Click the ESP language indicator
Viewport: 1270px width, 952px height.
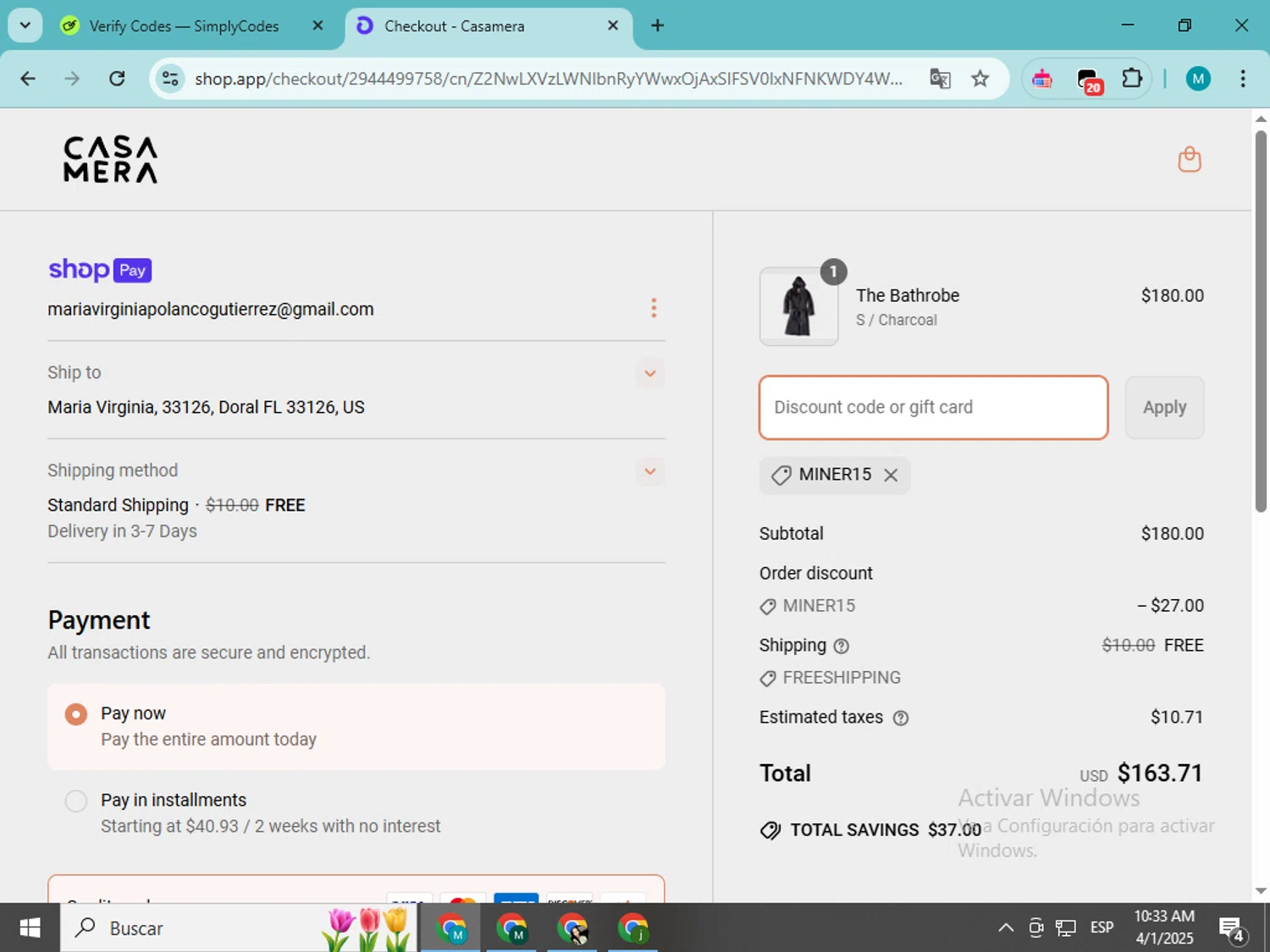point(1102,928)
